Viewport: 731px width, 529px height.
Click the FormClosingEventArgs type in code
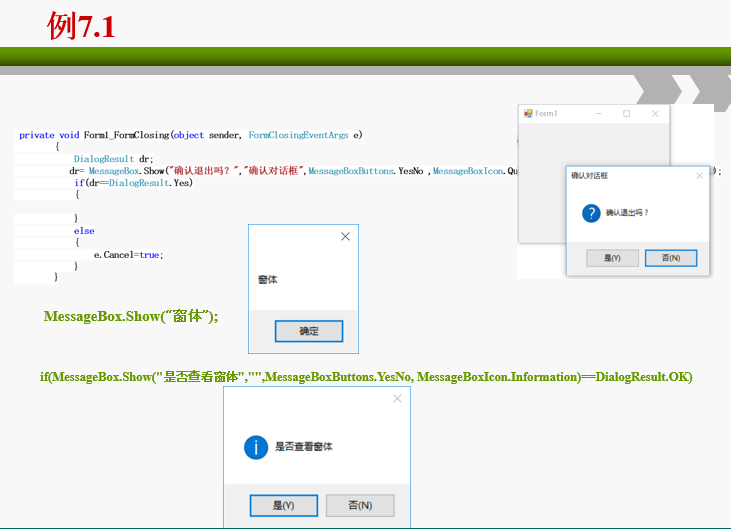[298, 135]
